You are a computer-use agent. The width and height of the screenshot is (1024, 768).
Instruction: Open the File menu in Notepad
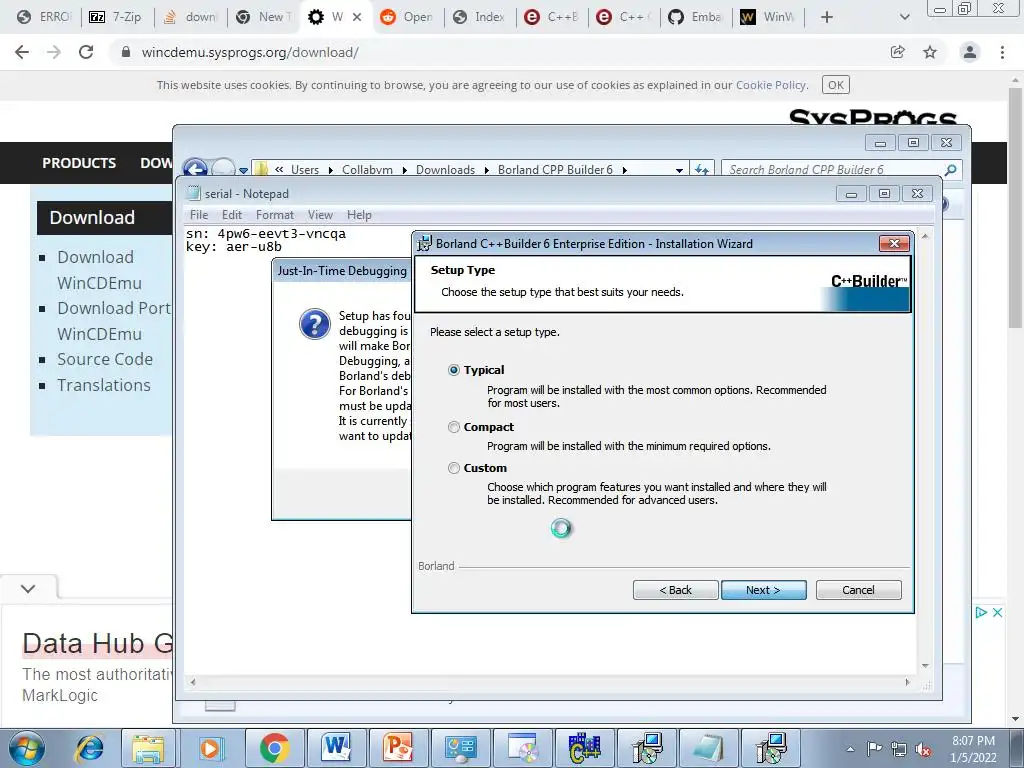199,215
